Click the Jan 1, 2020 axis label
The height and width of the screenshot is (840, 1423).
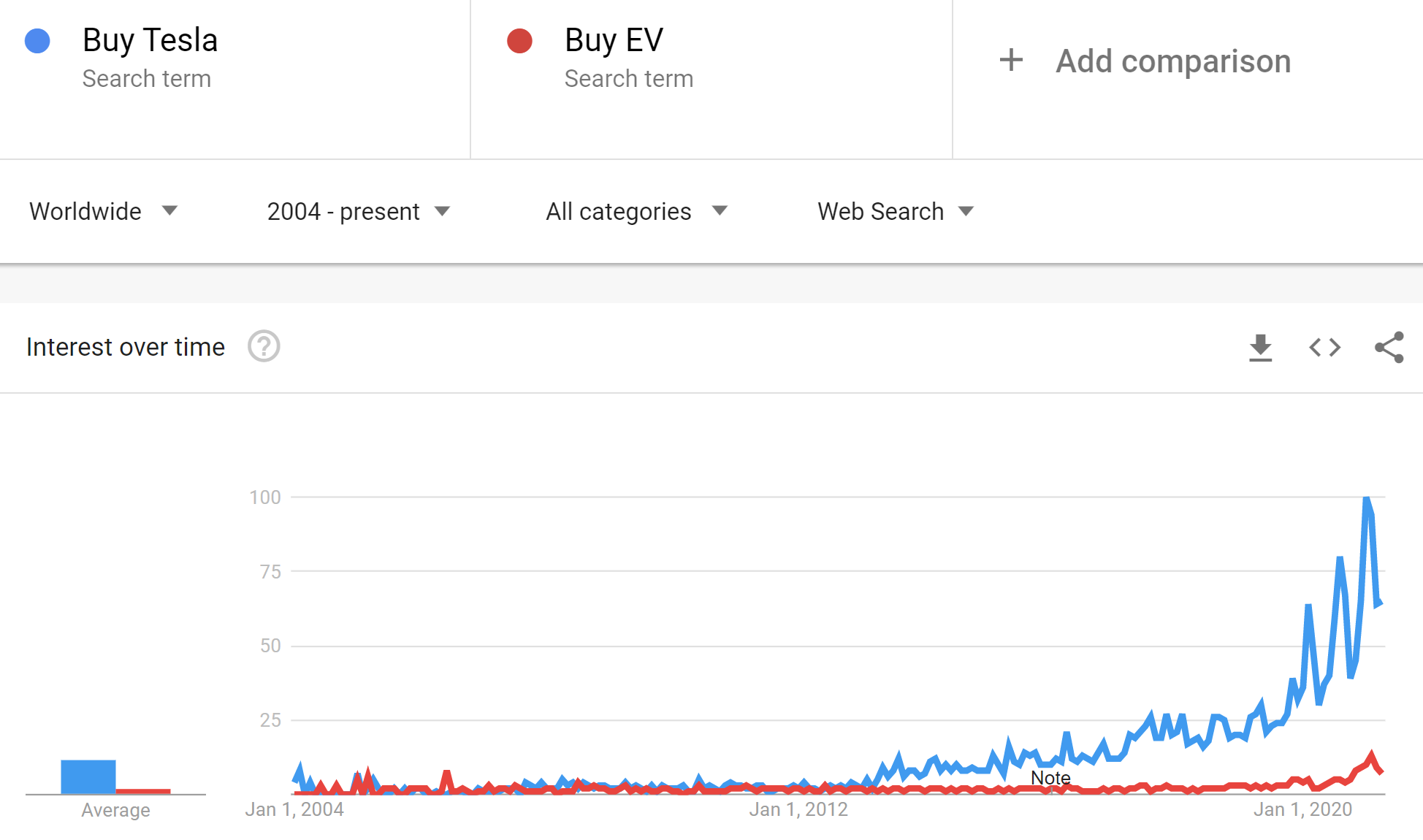coord(1302,809)
